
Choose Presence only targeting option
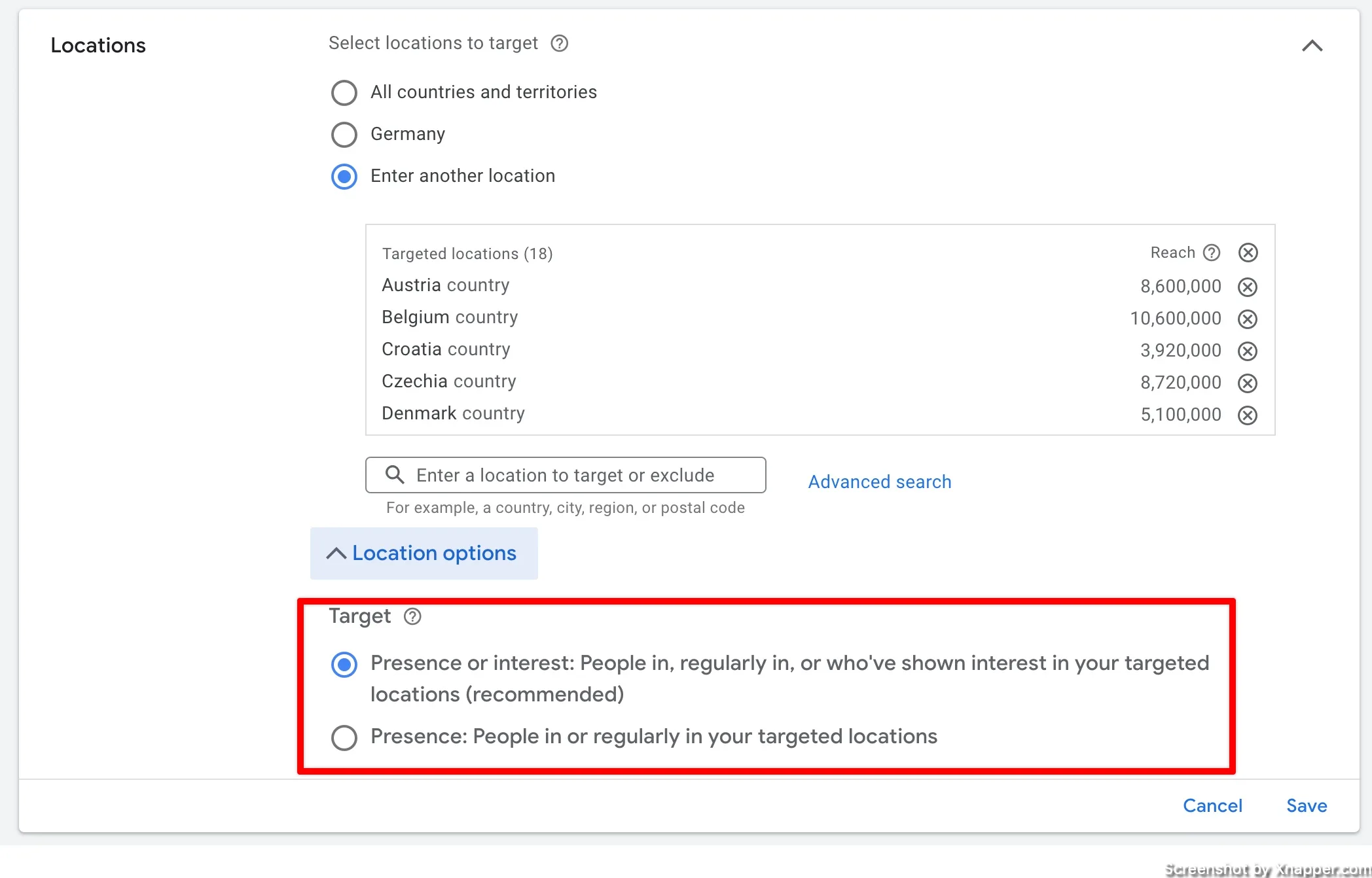(344, 737)
